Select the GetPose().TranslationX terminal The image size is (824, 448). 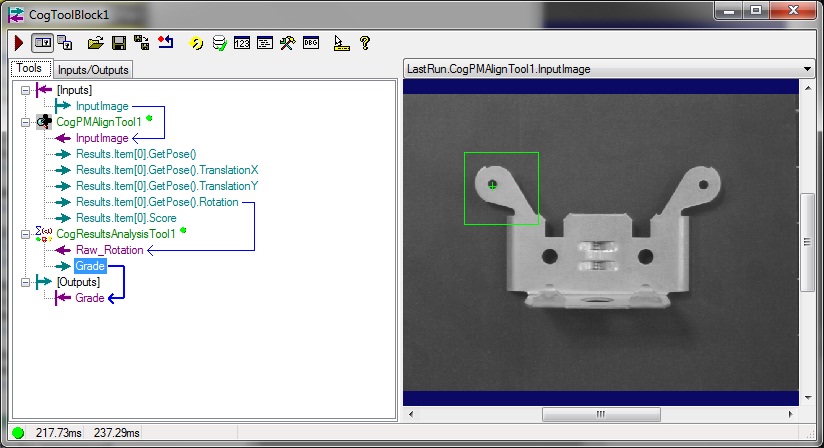pos(167,170)
